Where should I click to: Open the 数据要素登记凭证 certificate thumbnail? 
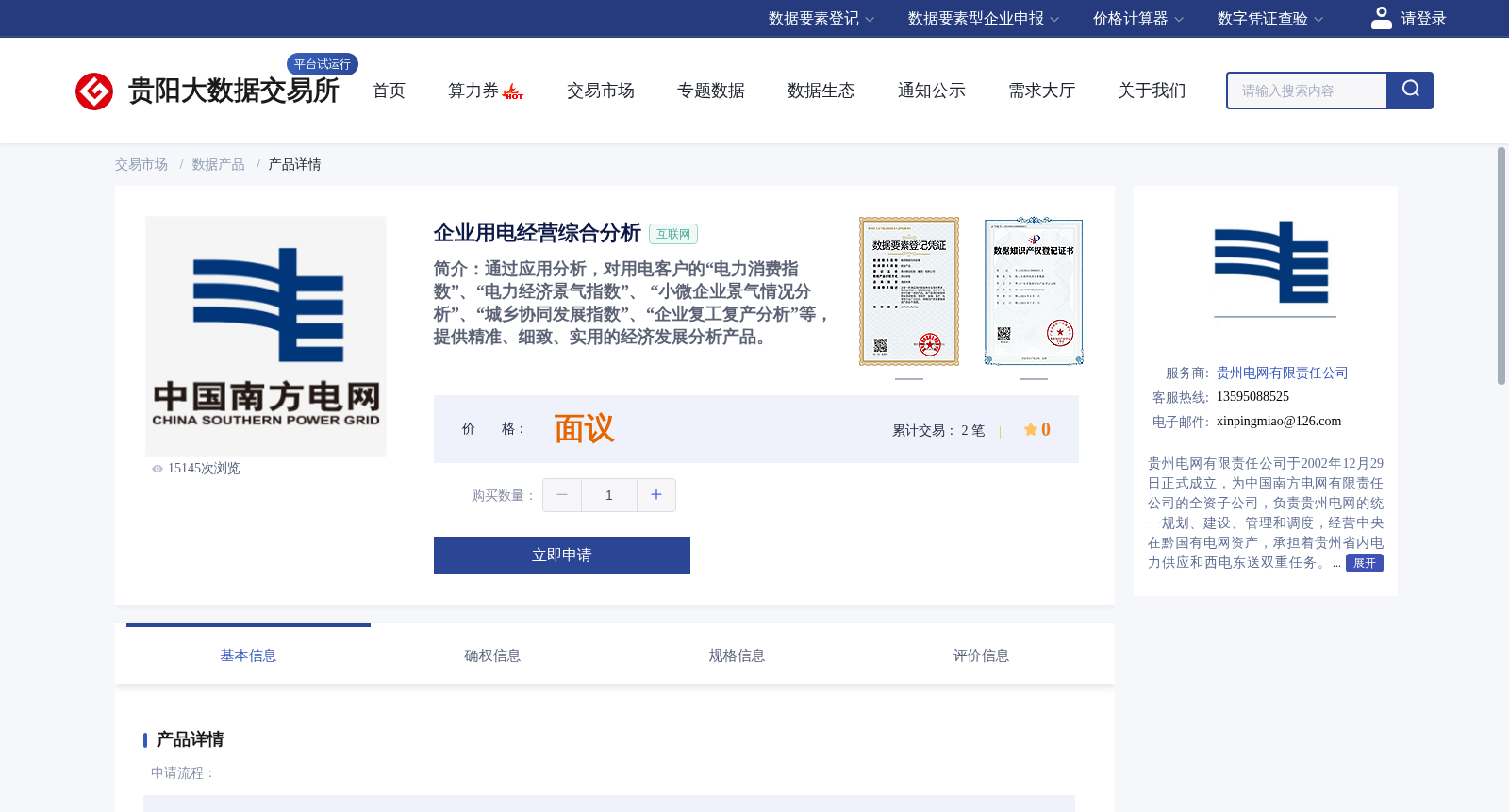[x=909, y=291]
